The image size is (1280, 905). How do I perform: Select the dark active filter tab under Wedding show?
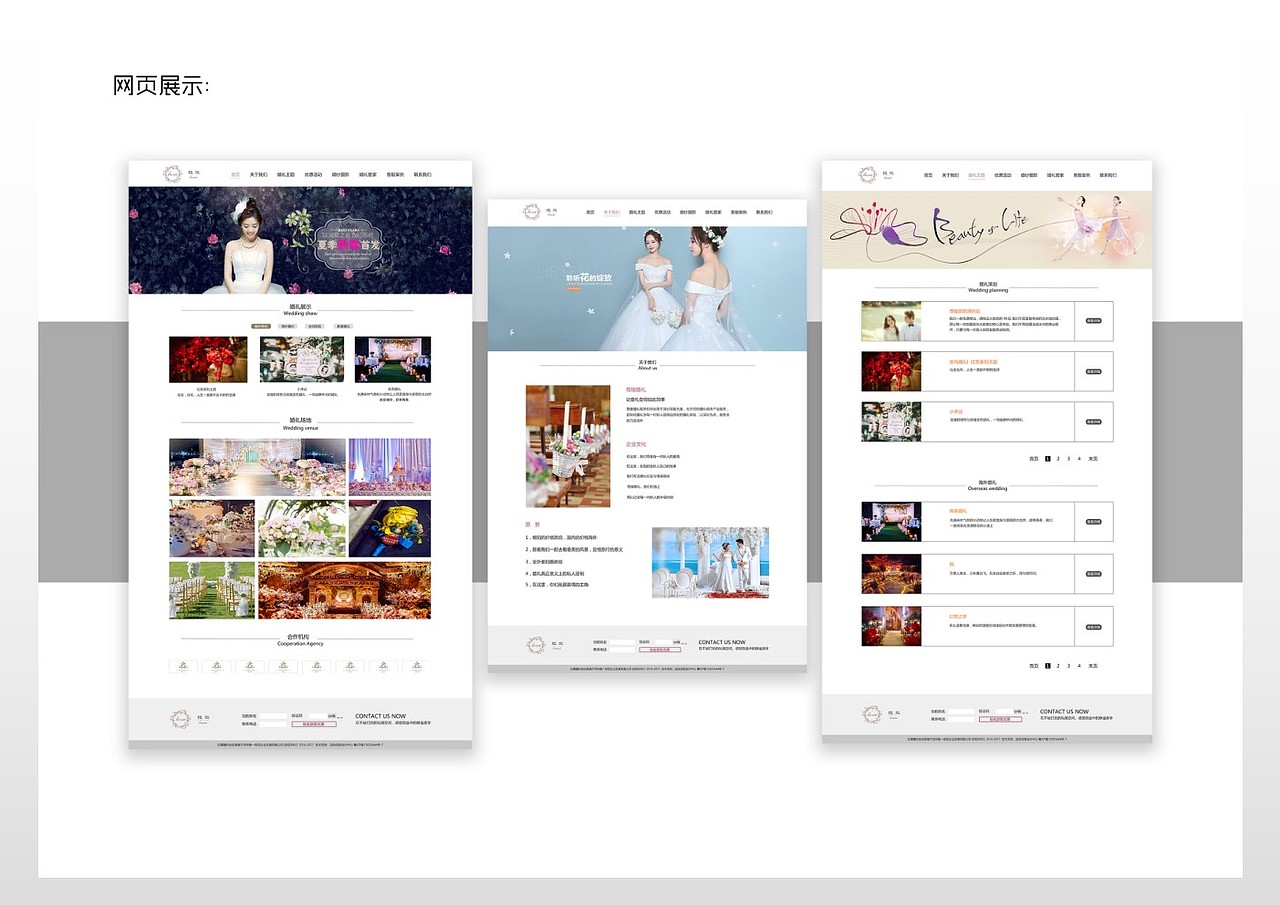click(x=261, y=326)
